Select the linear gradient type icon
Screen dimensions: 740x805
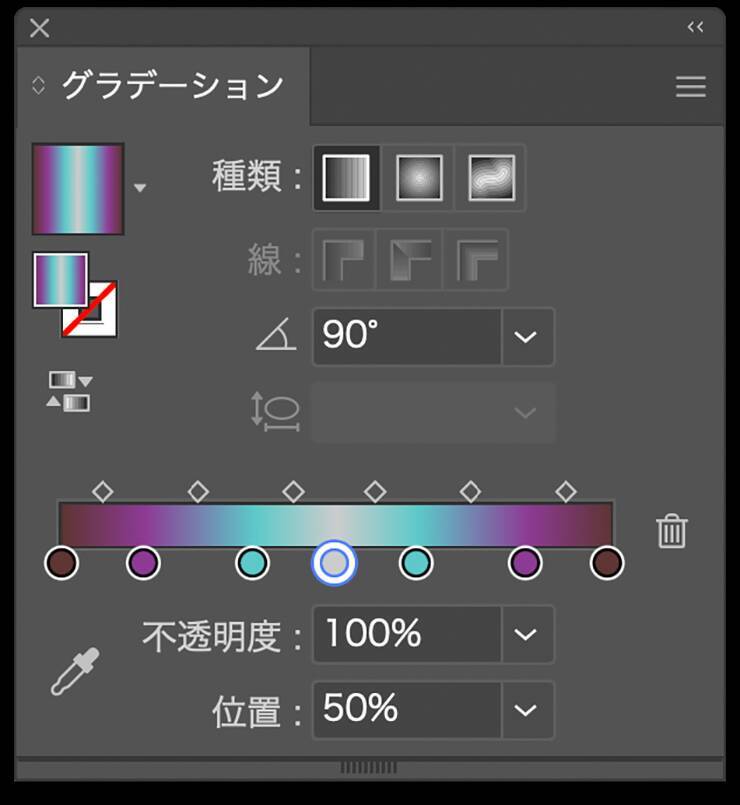point(346,178)
